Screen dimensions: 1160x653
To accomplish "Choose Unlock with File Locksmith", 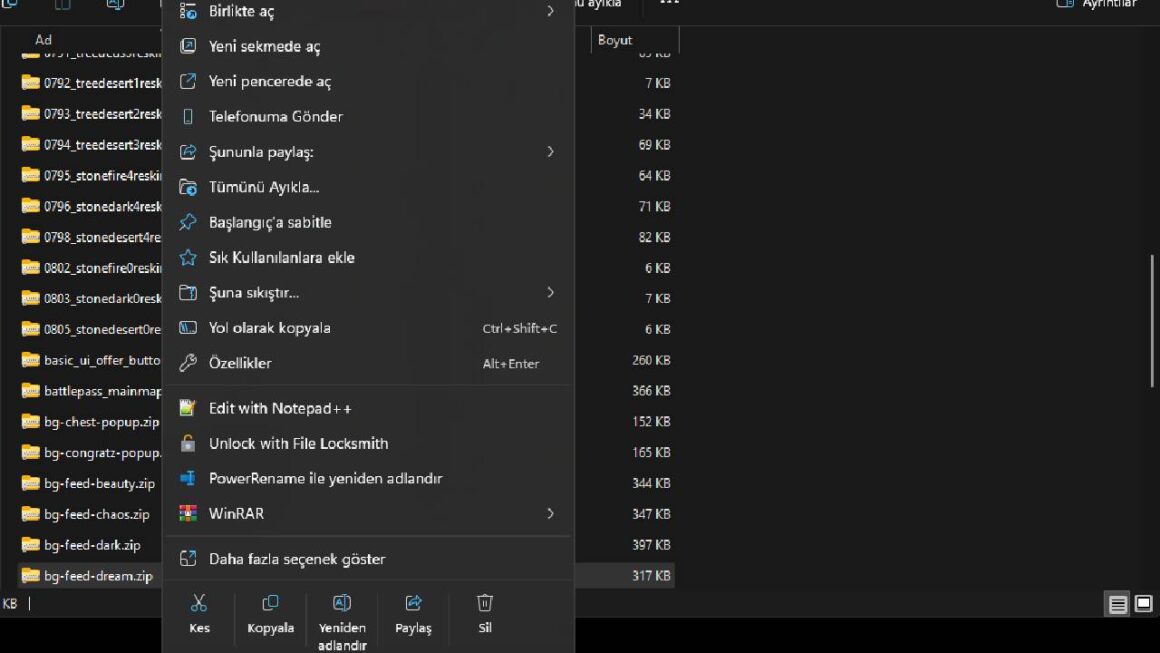I will pyautogui.click(x=368, y=443).
